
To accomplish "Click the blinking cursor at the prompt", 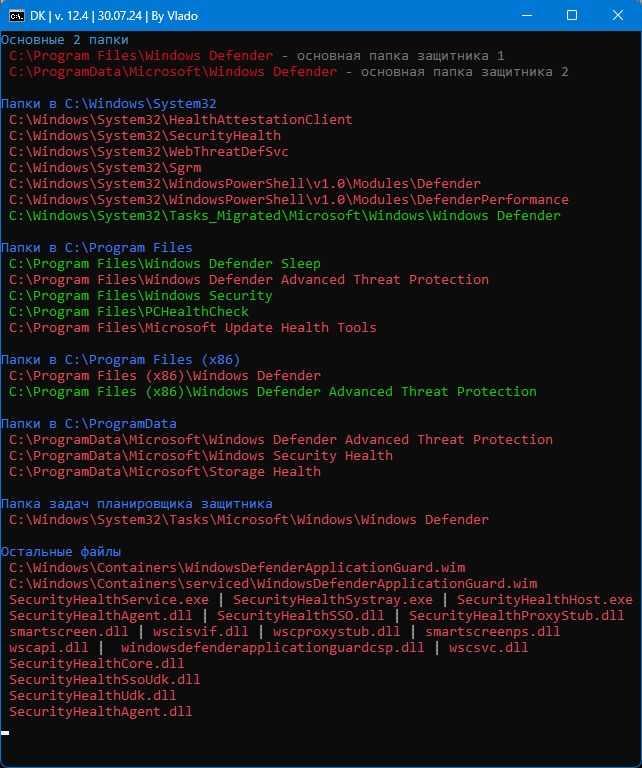I will (5, 733).
